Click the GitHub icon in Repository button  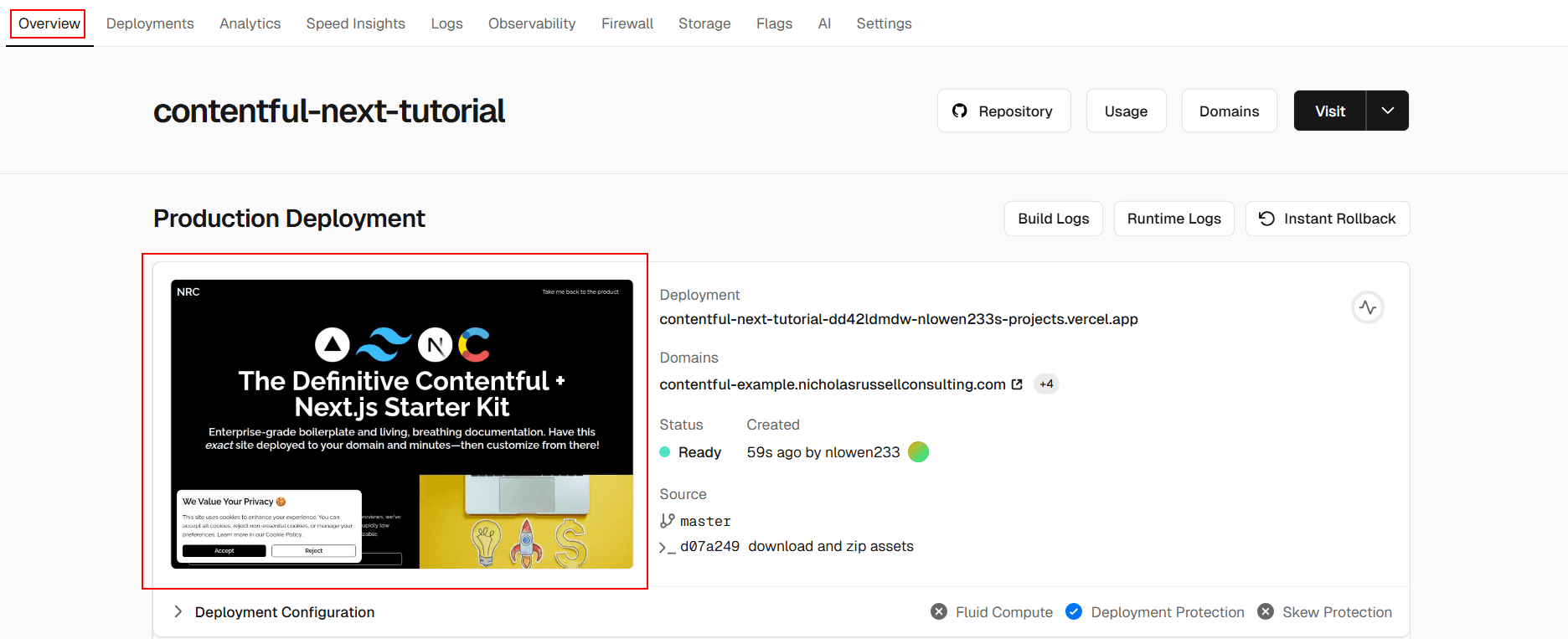[x=960, y=111]
